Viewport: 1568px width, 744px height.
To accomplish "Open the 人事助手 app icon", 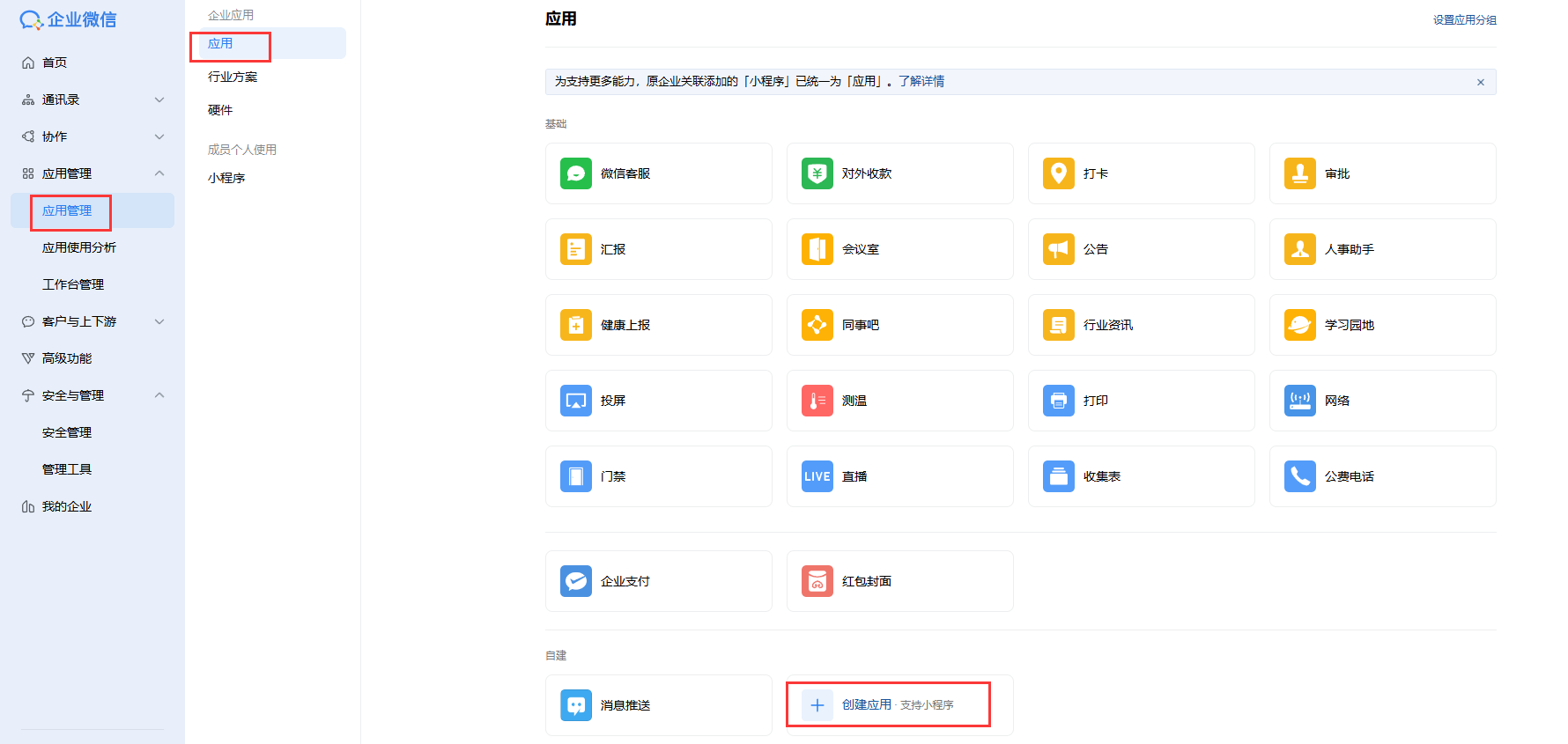I will point(1300,249).
